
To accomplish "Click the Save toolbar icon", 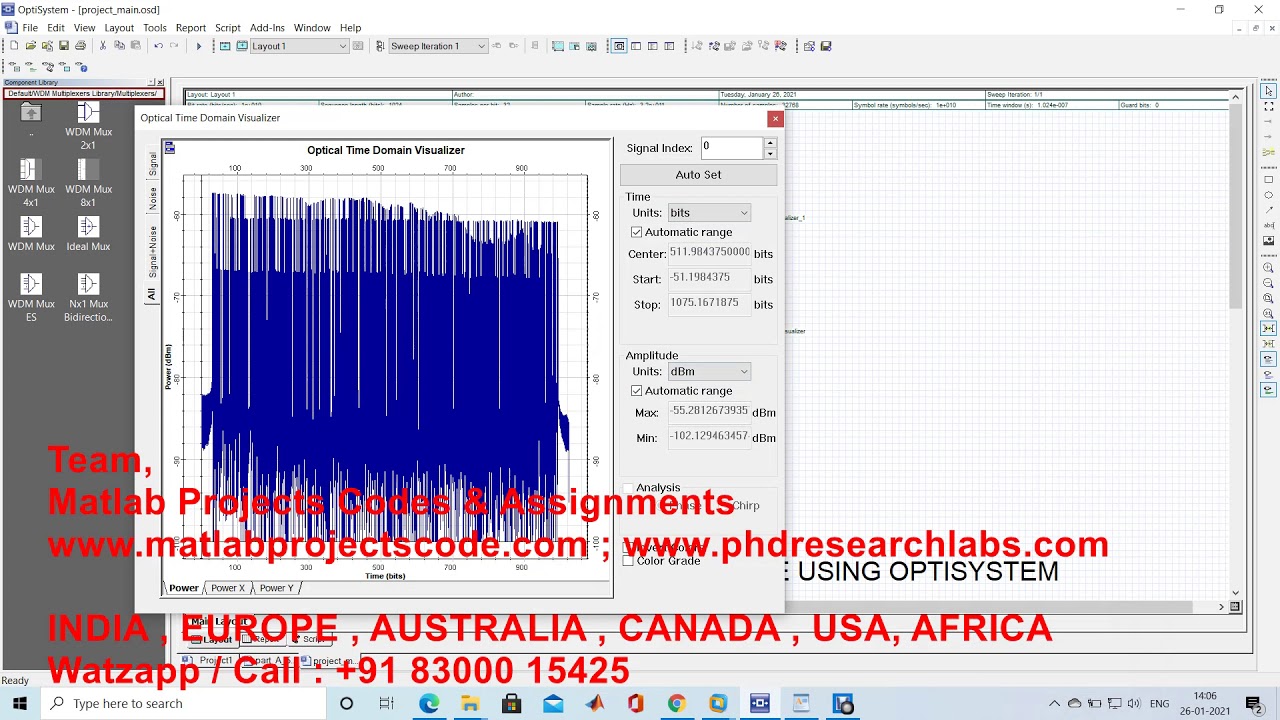I will pyautogui.click(x=64, y=46).
